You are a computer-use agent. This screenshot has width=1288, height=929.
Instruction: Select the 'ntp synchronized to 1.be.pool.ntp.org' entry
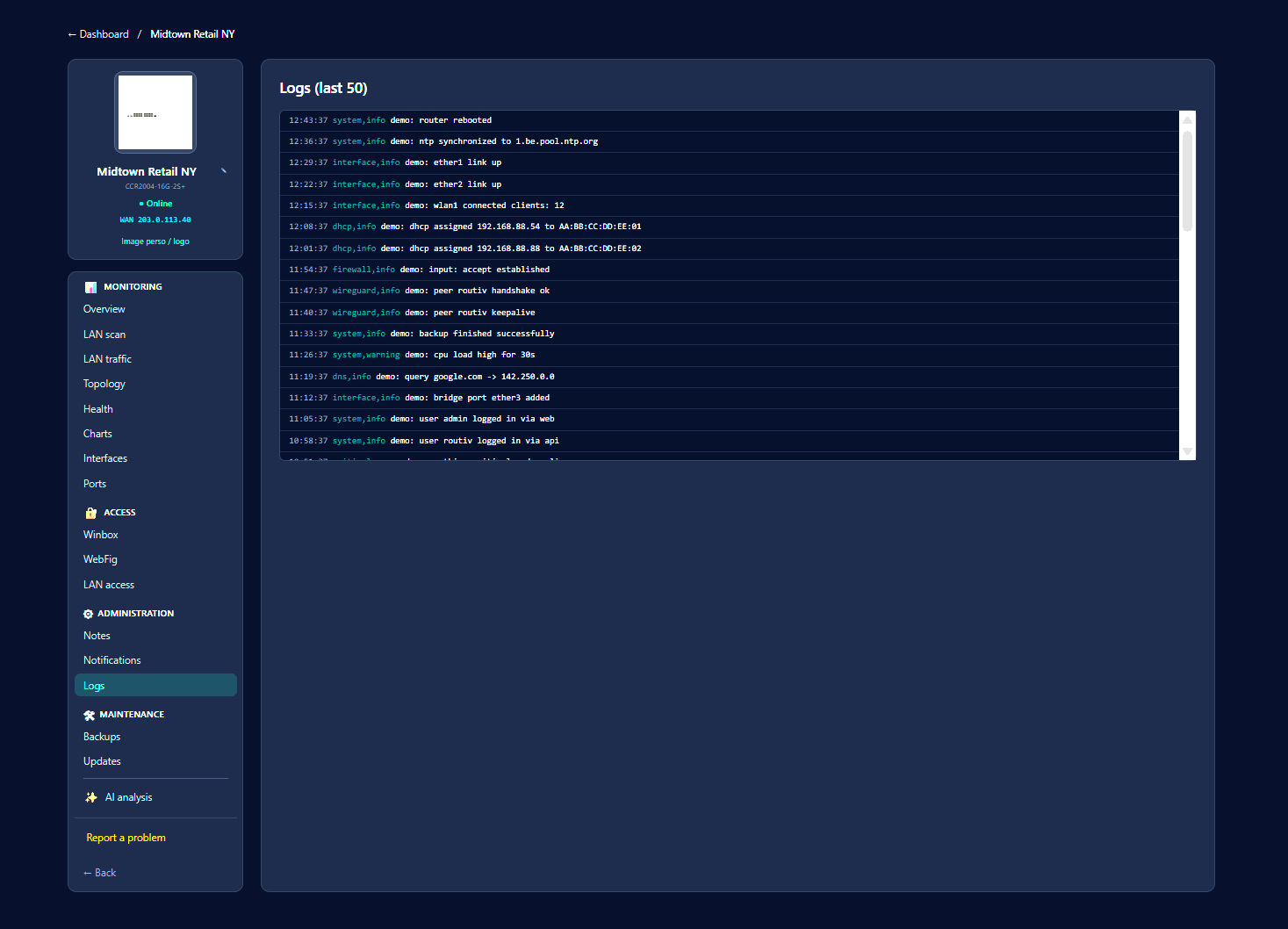(730, 141)
